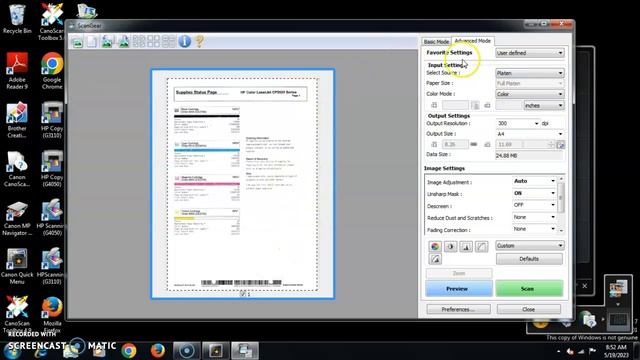This screenshot has width=640, height=360.
Task: Click the Canon MP Navigator desktop icon
Action: tap(17, 218)
